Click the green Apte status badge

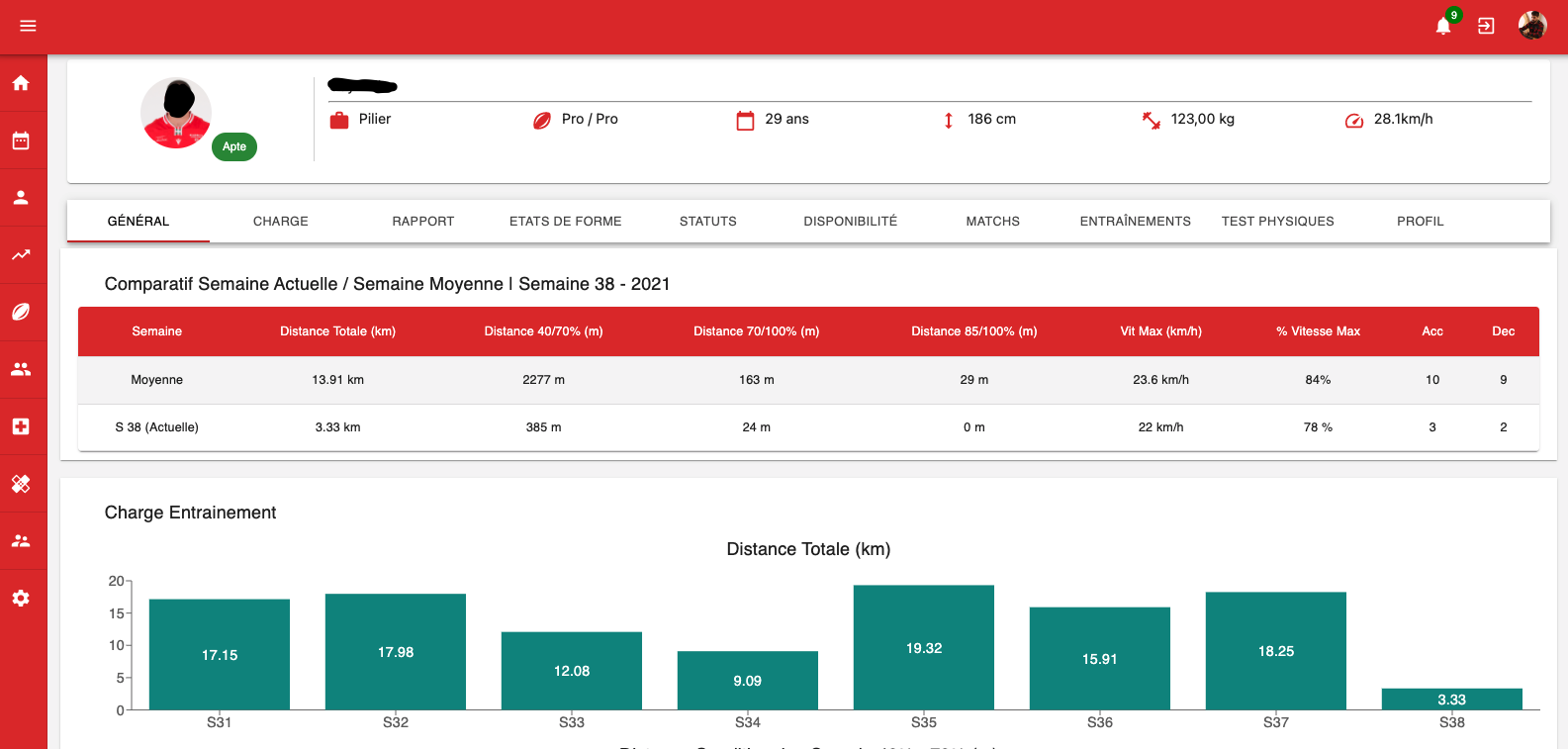pyautogui.click(x=234, y=146)
